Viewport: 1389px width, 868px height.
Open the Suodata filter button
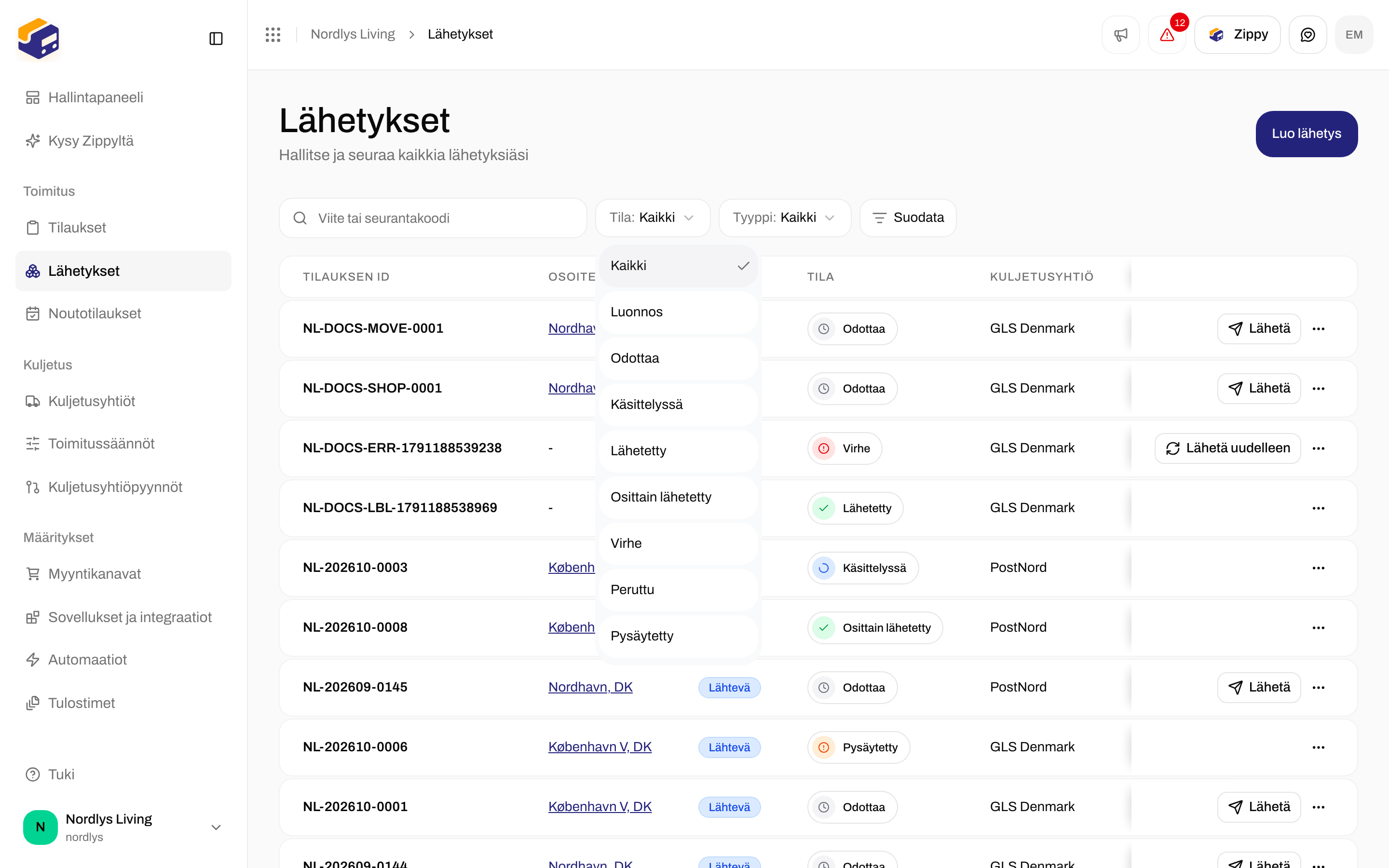coord(908,217)
